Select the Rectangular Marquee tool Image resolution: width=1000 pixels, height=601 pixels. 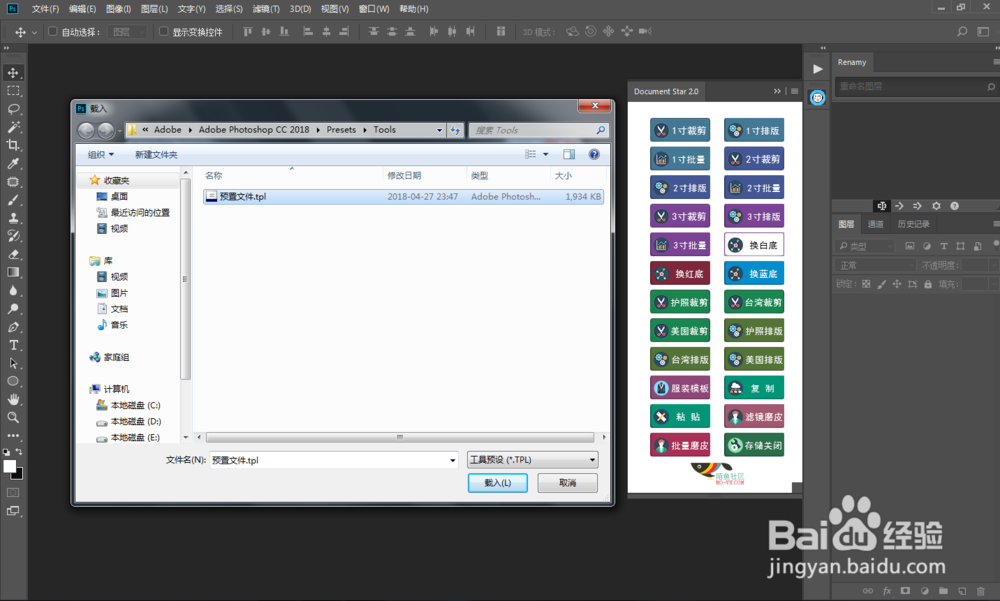[13, 91]
